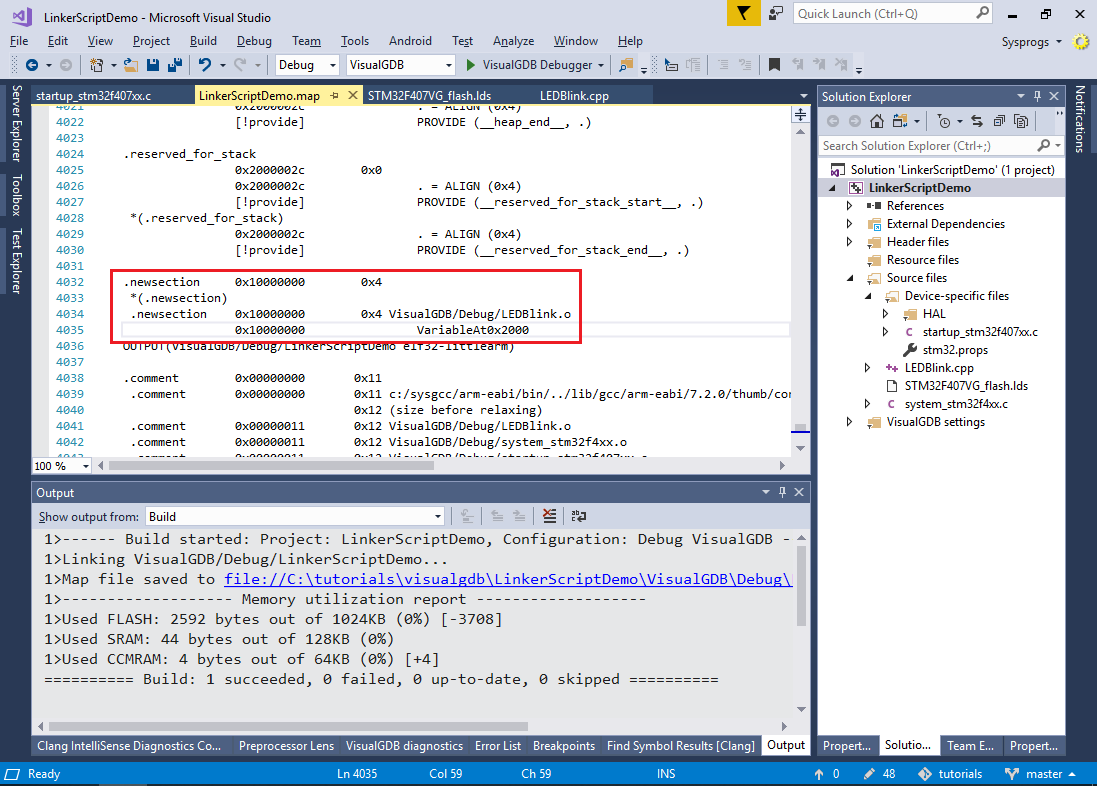Click the master branch in status bar
The width and height of the screenshot is (1097, 786).
coord(1043,774)
